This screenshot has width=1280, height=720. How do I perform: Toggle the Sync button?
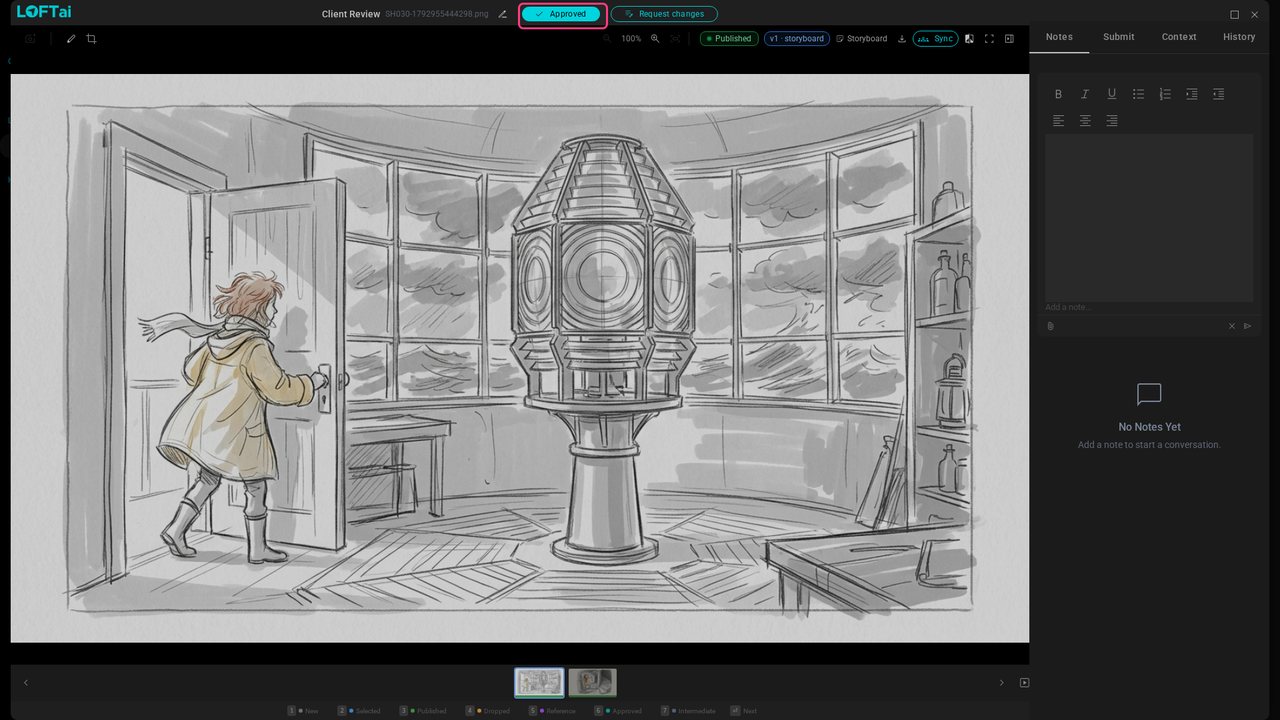click(x=935, y=39)
